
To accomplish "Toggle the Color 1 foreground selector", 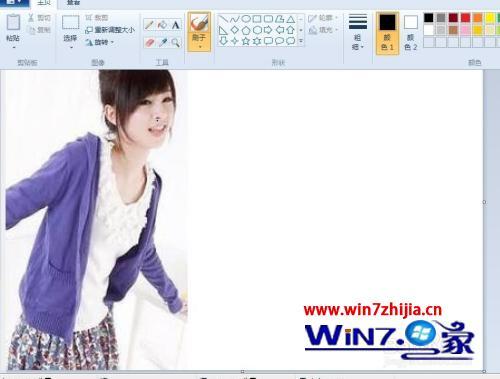I will [x=387, y=33].
